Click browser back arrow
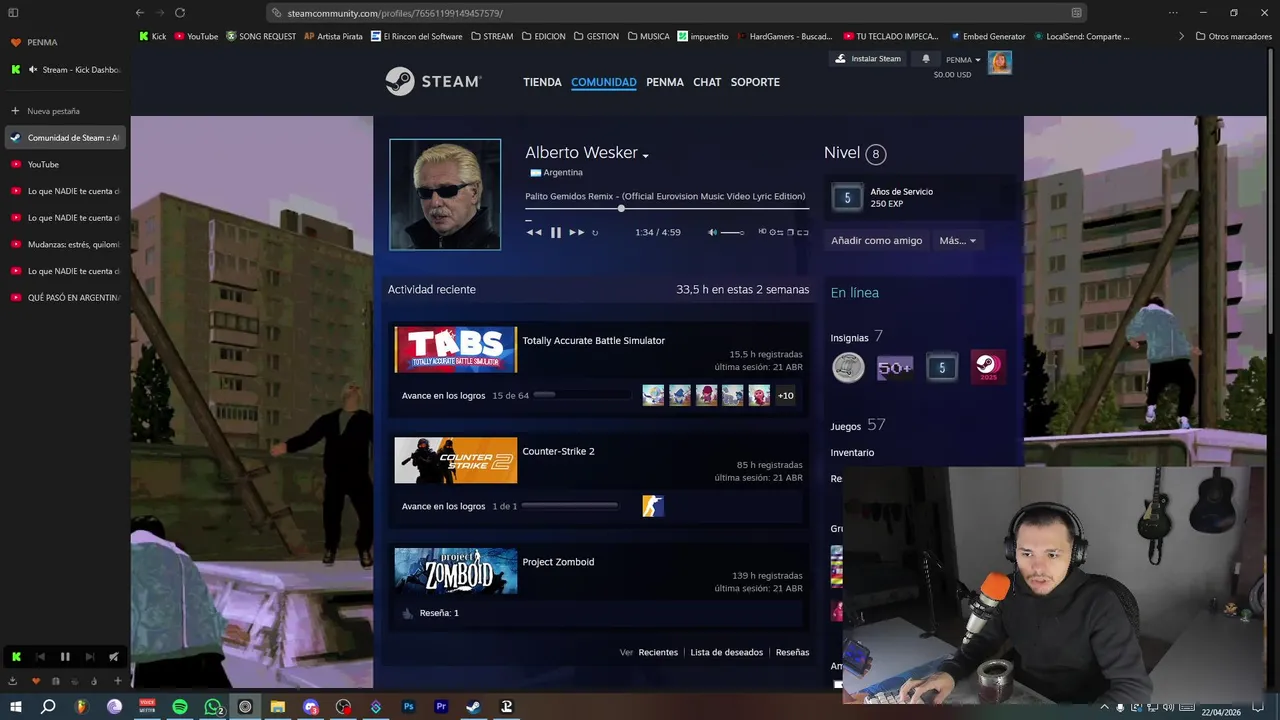 point(139,13)
